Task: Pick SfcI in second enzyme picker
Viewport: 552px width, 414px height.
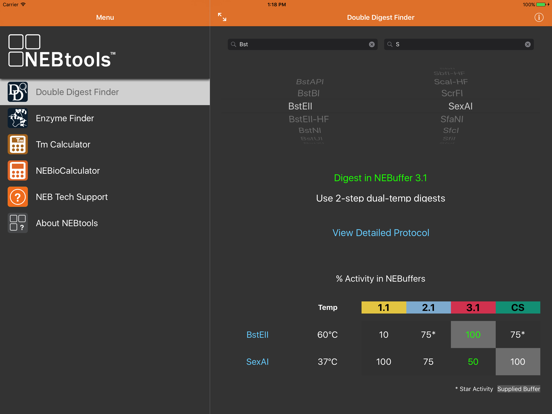Action: coord(451,130)
